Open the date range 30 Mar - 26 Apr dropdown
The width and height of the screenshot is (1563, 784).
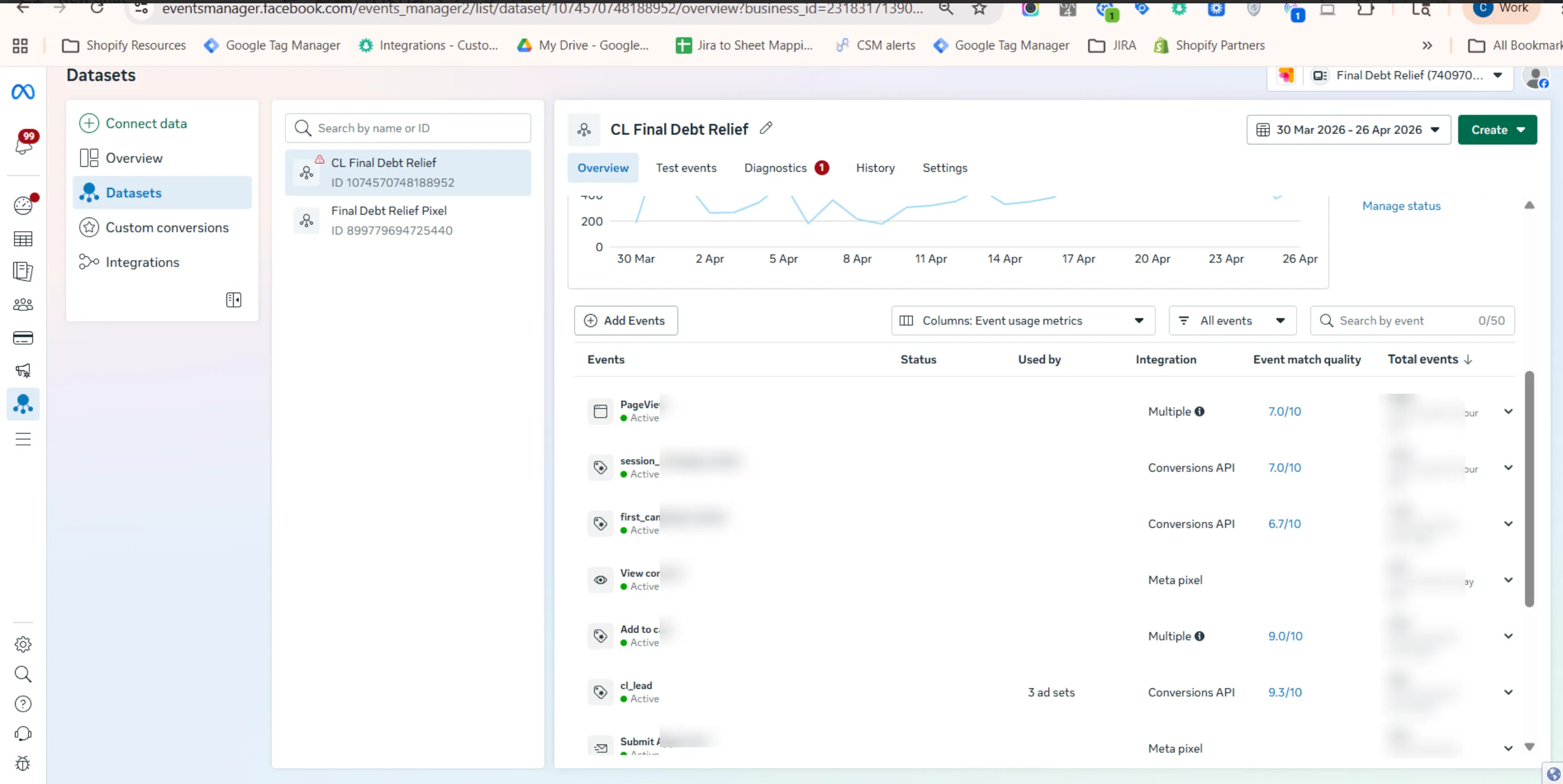coord(1348,130)
